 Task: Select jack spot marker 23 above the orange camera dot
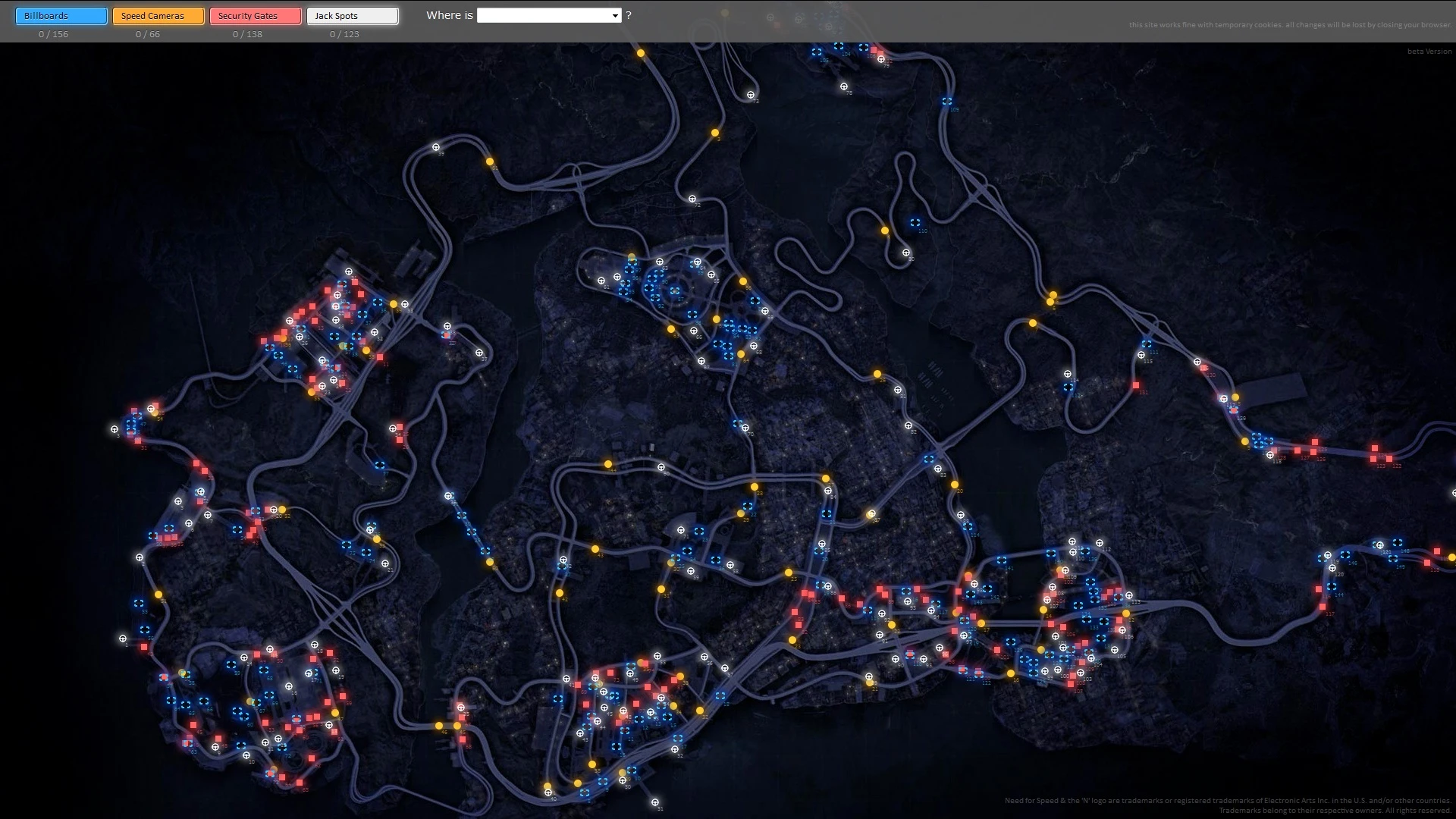322,386
